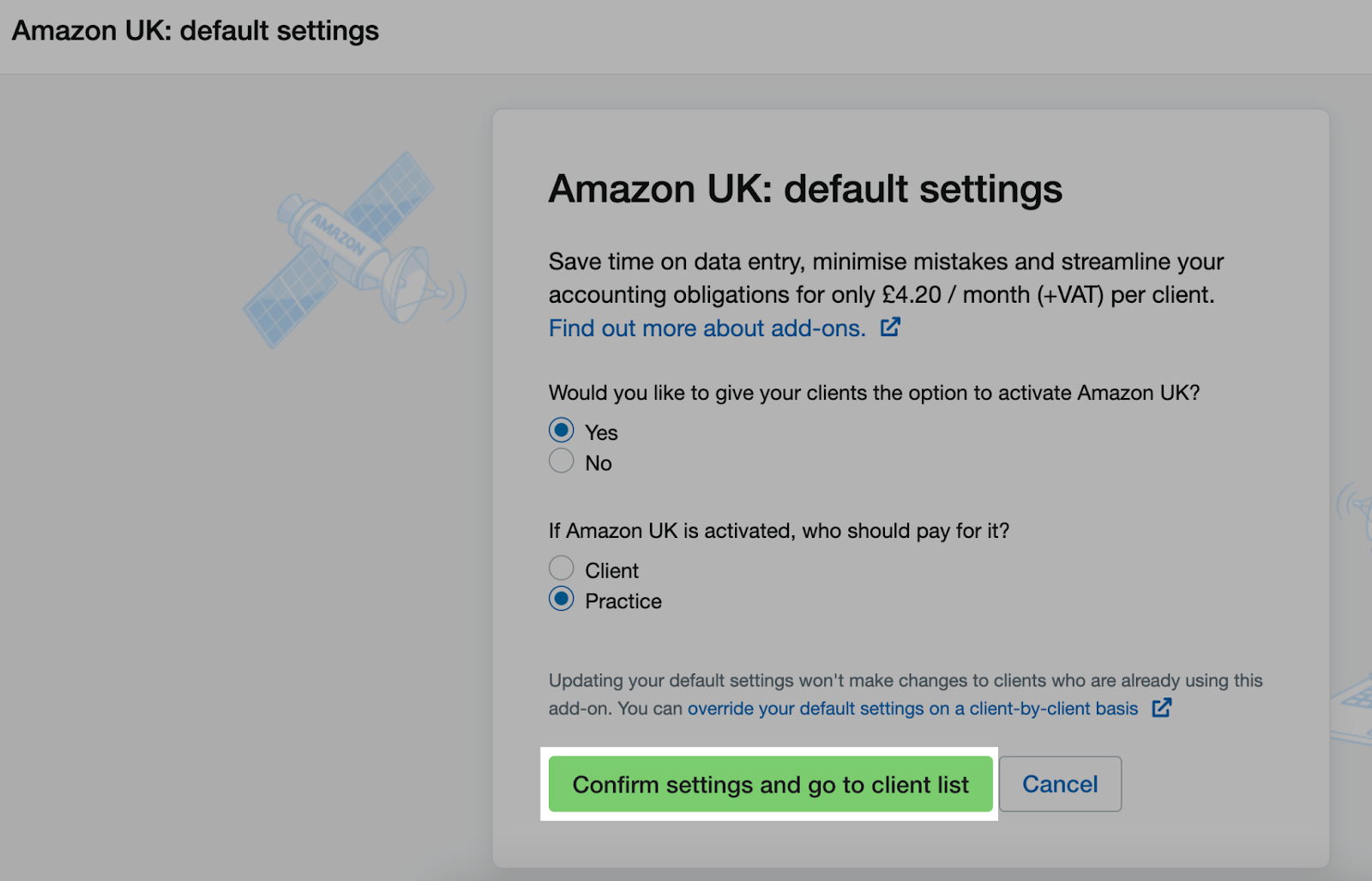1372x881 pixels.
Task: Choose Practice as the payer
Action: [x=561, y=599]
